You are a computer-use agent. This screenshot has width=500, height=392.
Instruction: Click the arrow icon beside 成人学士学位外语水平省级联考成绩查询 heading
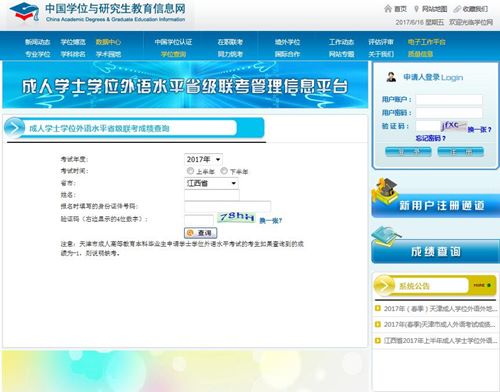14,128
